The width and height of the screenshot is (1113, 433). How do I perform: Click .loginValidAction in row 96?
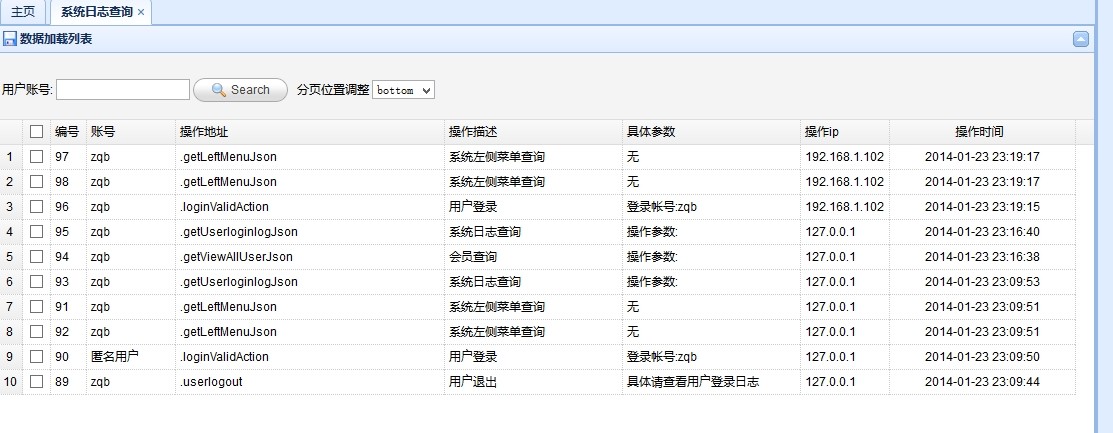224,207
